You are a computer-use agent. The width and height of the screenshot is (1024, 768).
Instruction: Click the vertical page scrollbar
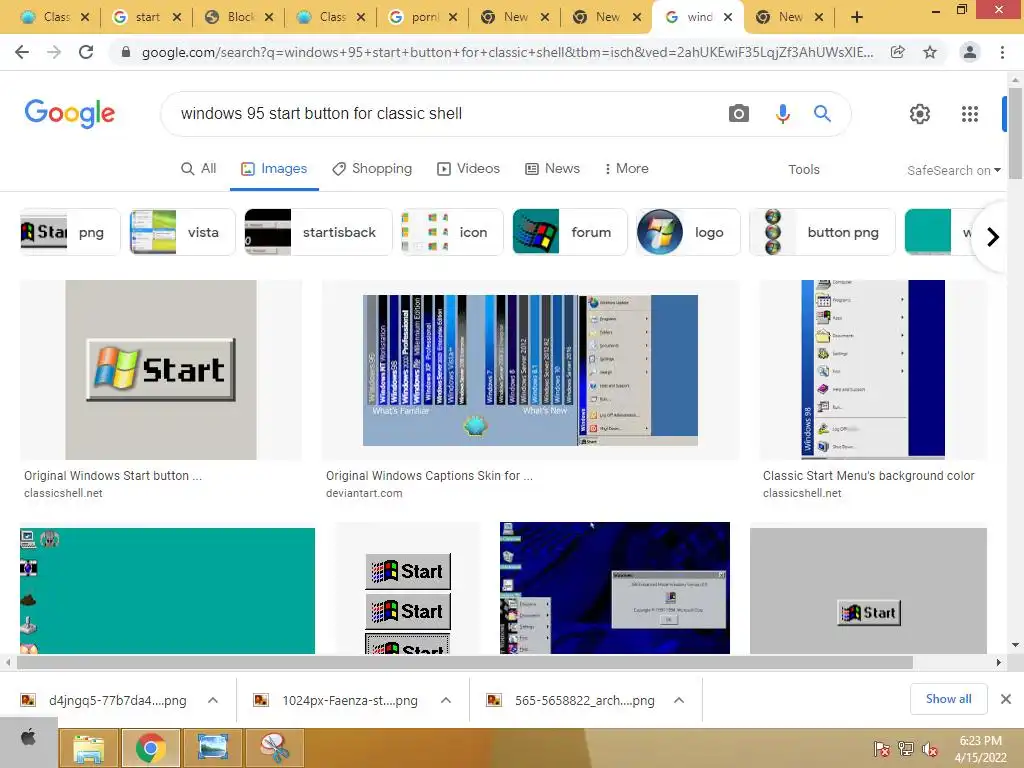pos(1015,133)
